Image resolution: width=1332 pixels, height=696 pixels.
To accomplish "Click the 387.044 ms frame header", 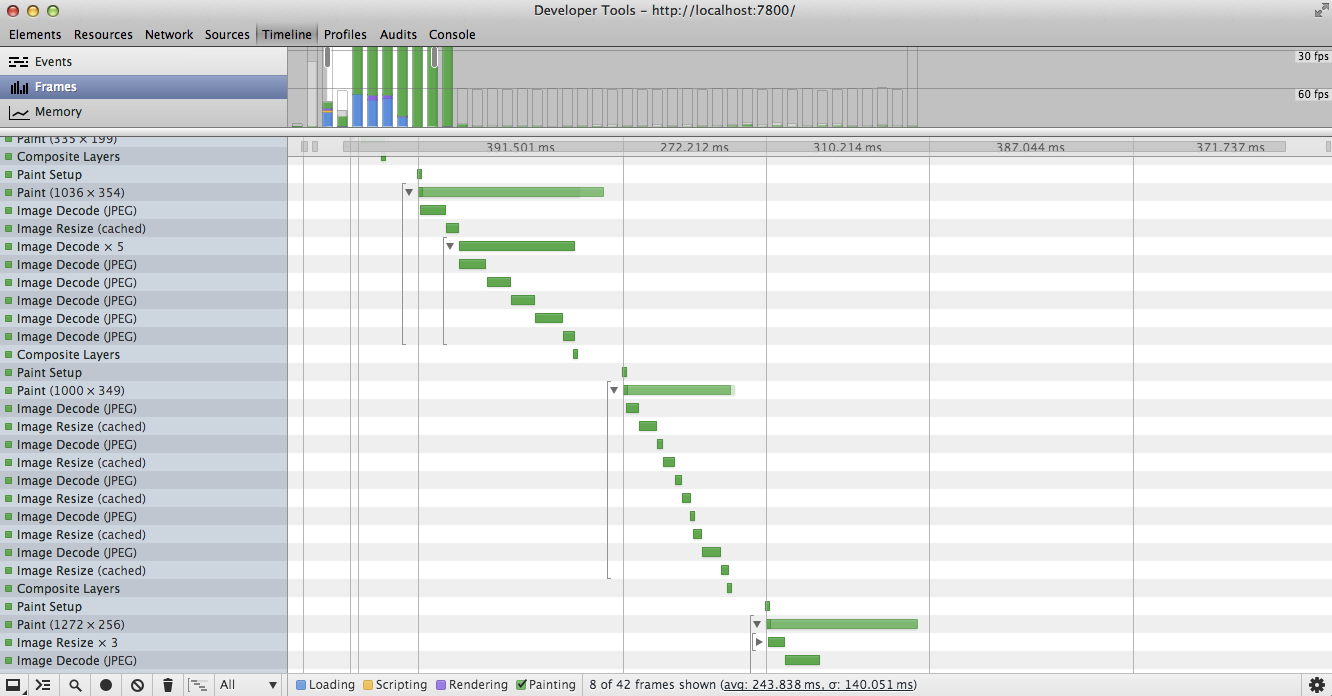I will coord(1030,147).
